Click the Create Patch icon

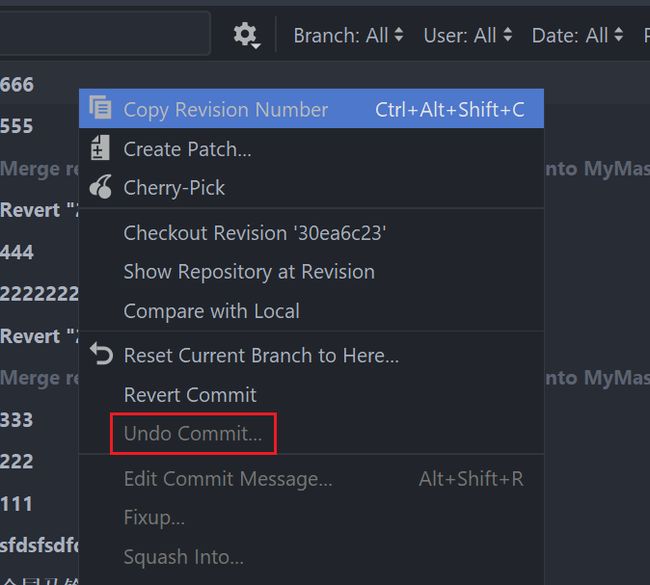click(100, 148)
